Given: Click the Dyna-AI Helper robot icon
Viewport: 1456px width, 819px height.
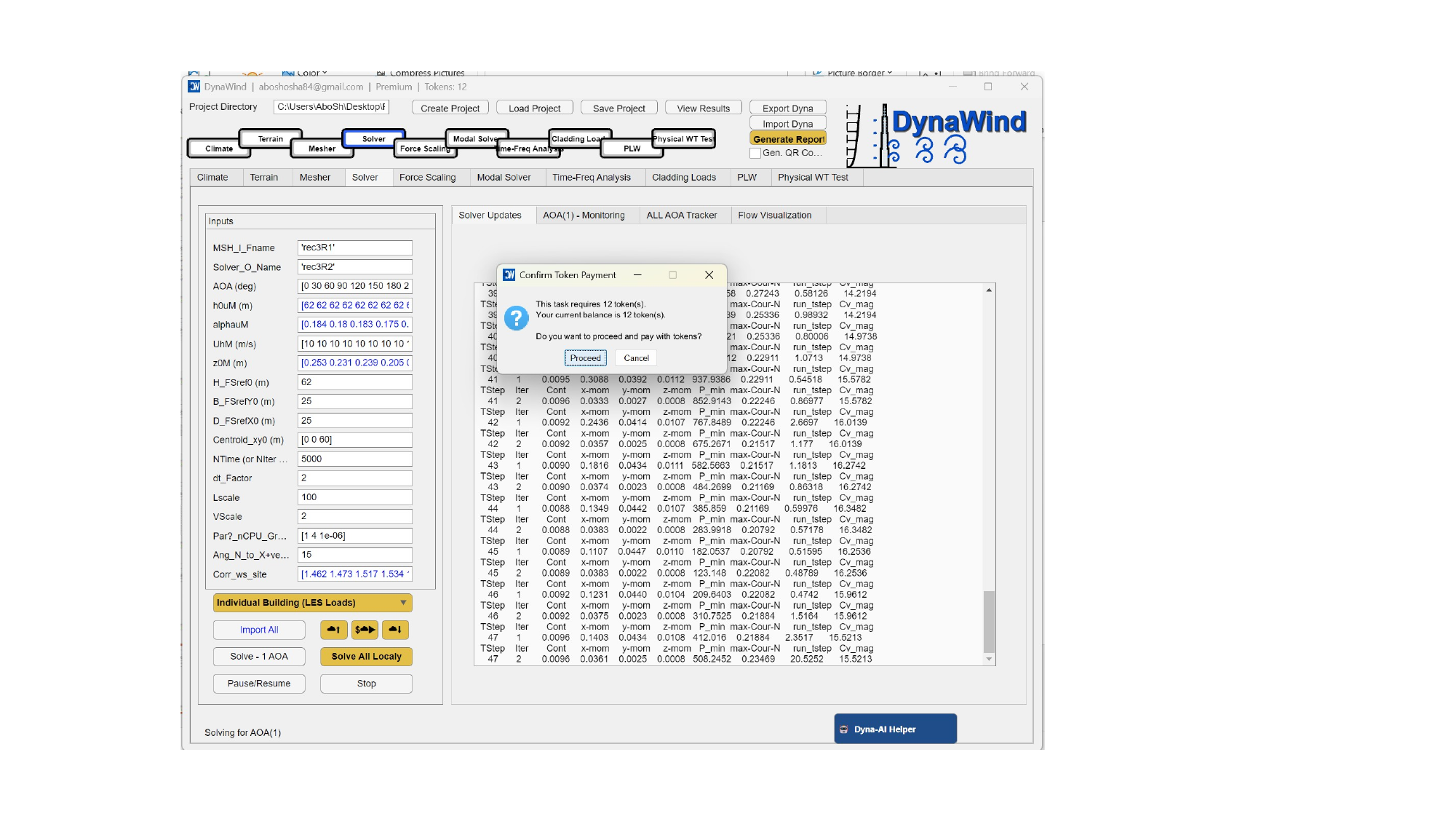Looking at the screenshot, I should click(844, 729).
